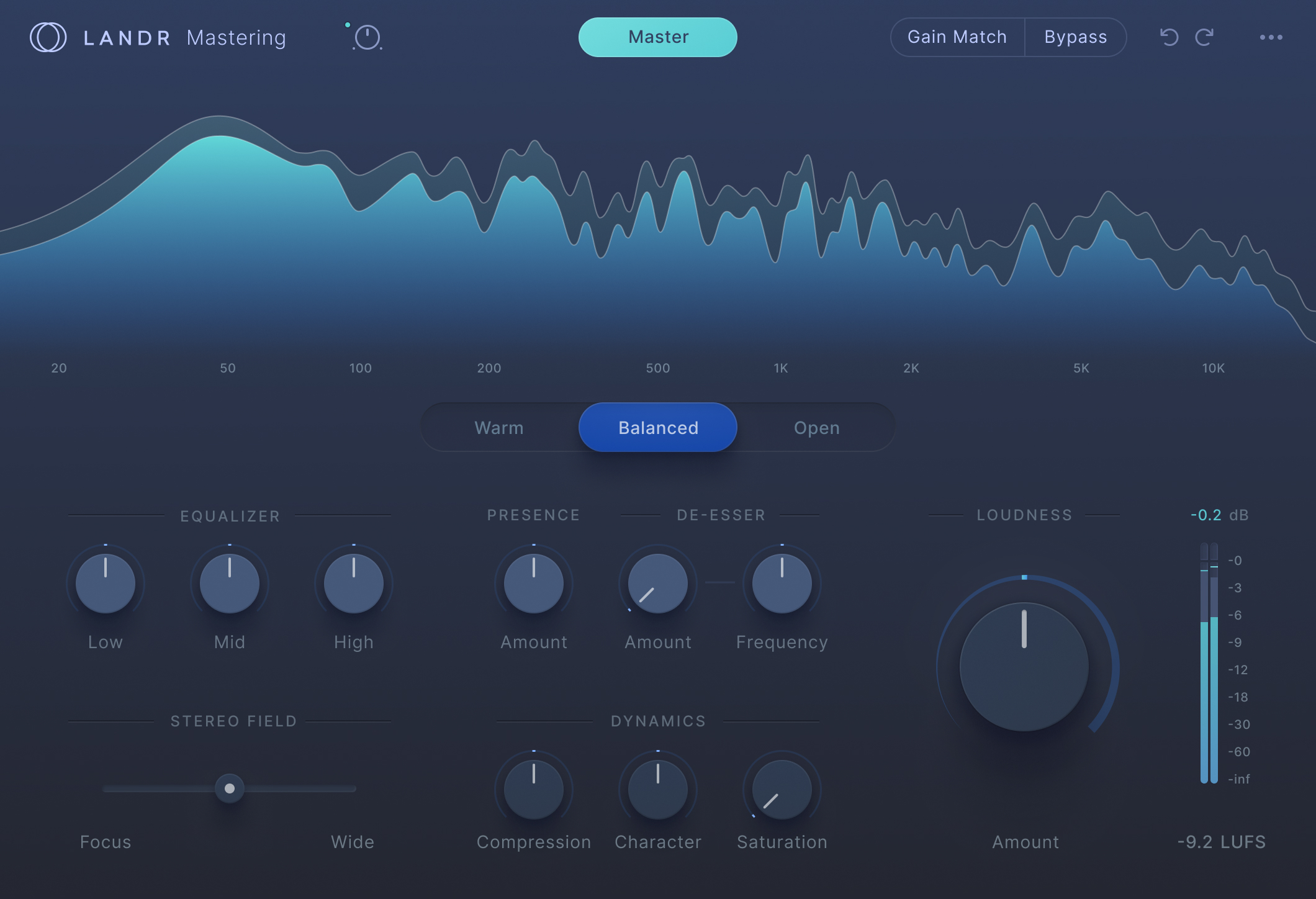Click the Stereo Field slider handle

click(229, 787)
